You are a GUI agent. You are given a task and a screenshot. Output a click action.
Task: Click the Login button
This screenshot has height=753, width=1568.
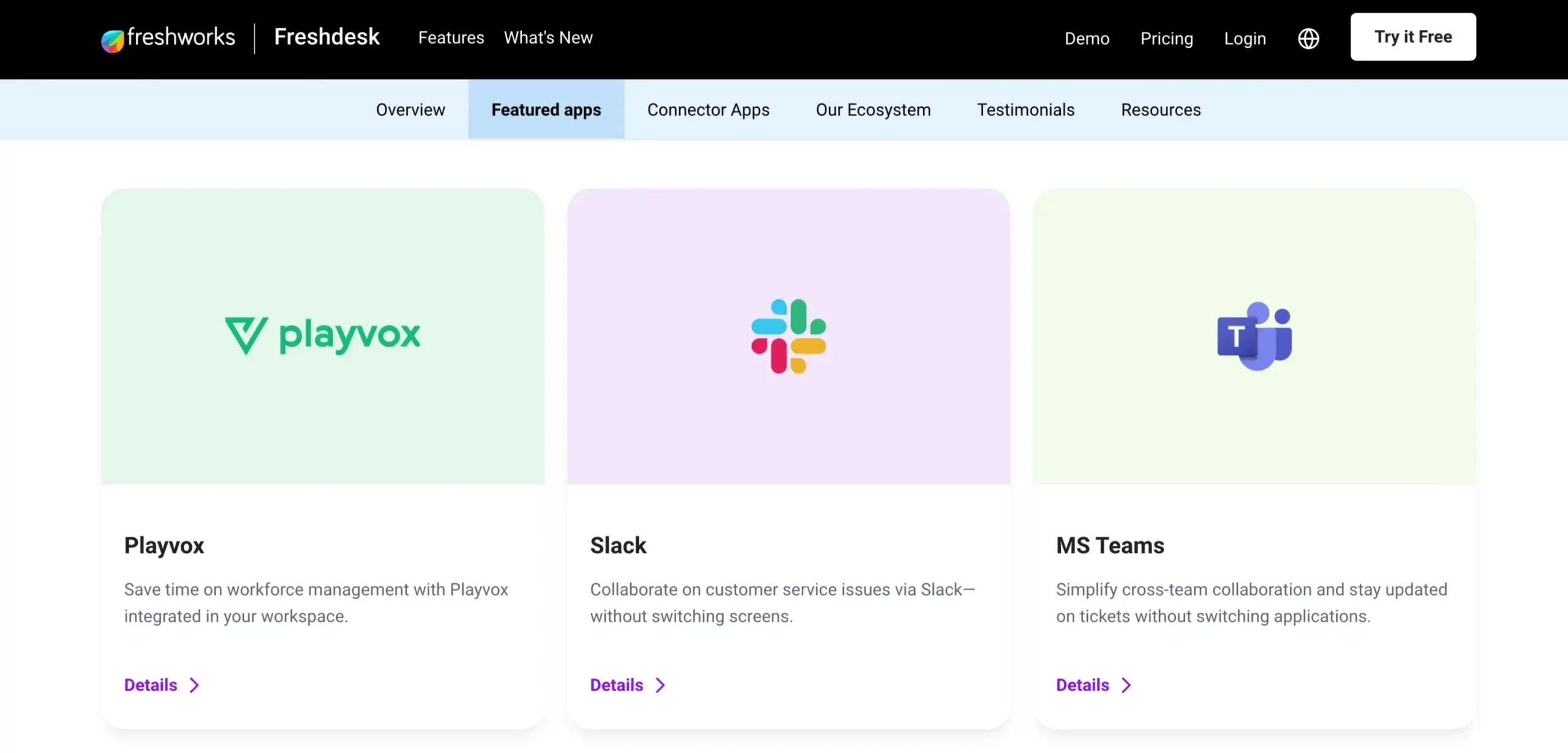(1245, 37)
